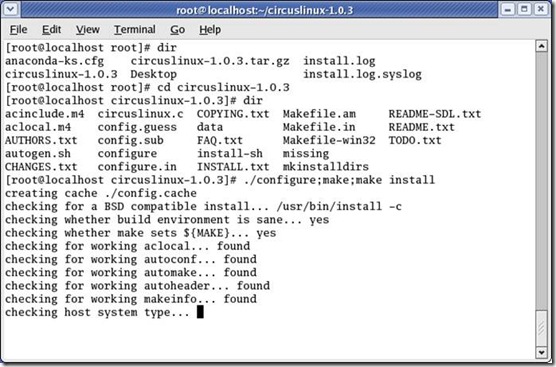Click the working aclocal... found line
Screen dimensions: 556x367
(127, 246)
